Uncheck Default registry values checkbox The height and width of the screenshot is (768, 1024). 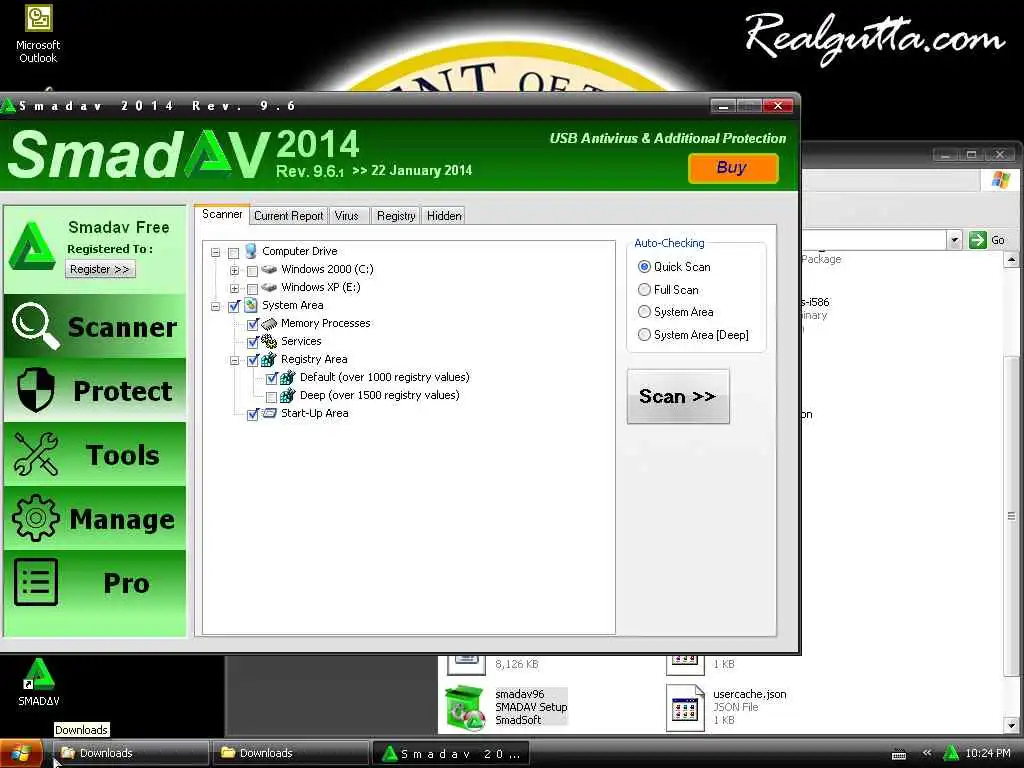coord(272,379)
